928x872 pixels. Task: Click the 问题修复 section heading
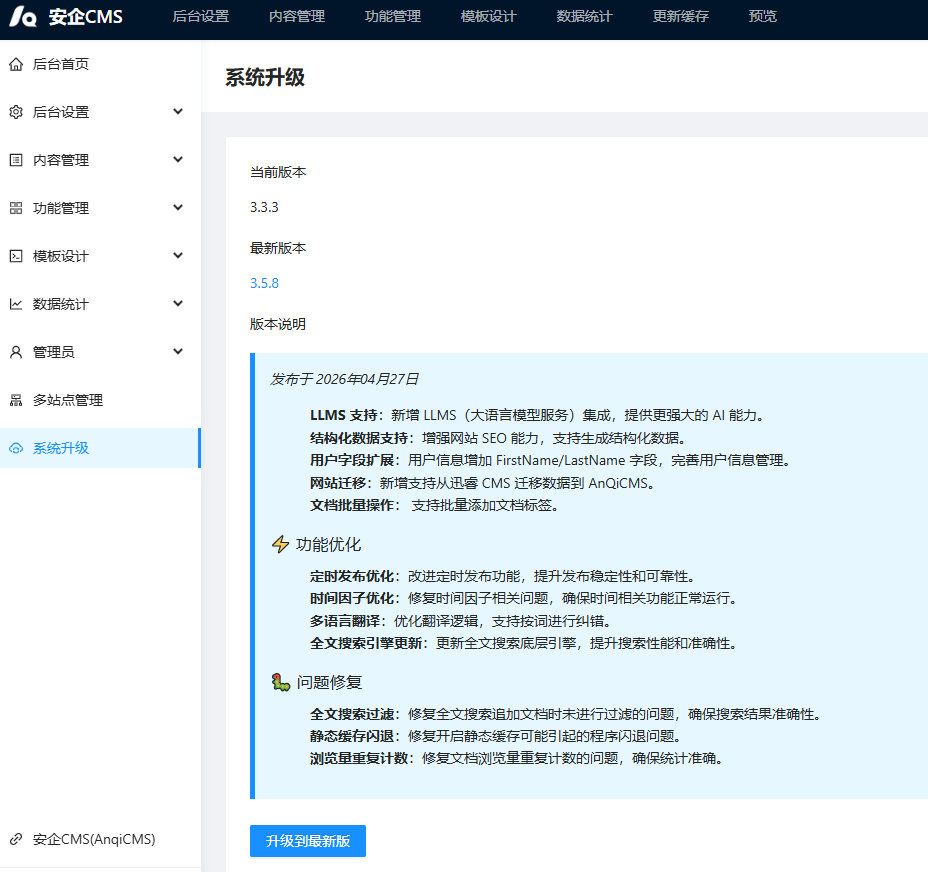tap(329, 682)
